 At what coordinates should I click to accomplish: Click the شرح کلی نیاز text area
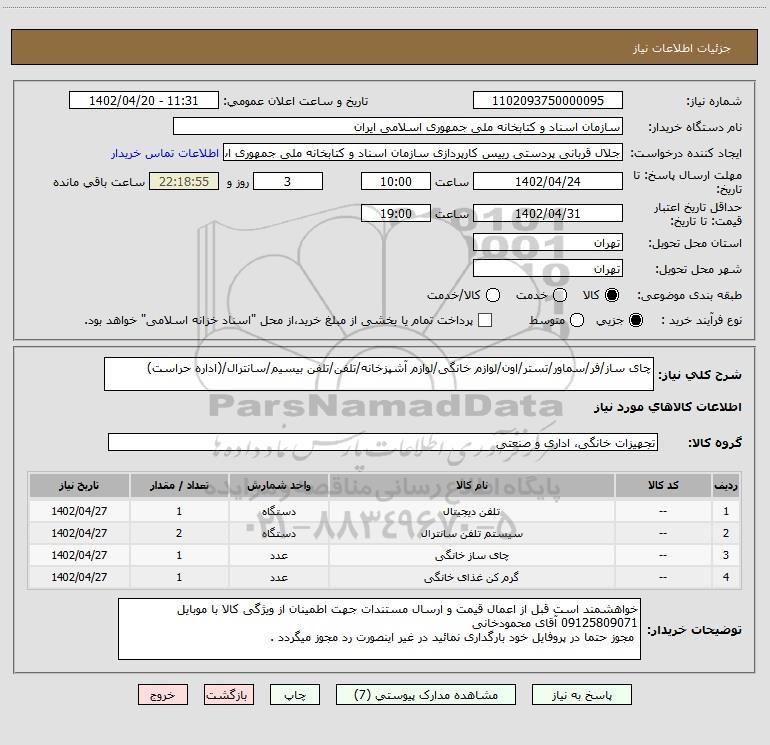tap(379, 374)
